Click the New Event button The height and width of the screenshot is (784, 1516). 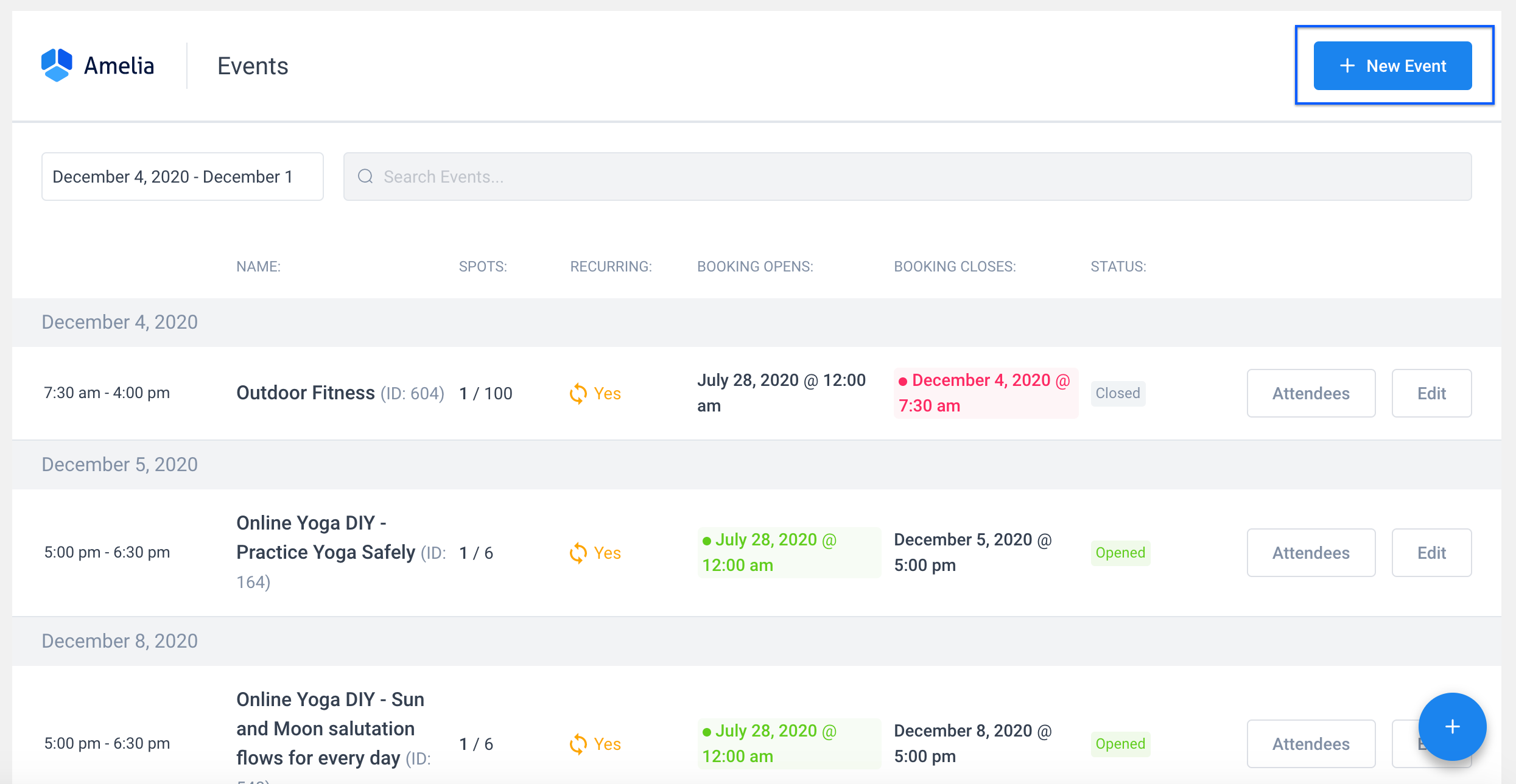[1392, 66]
